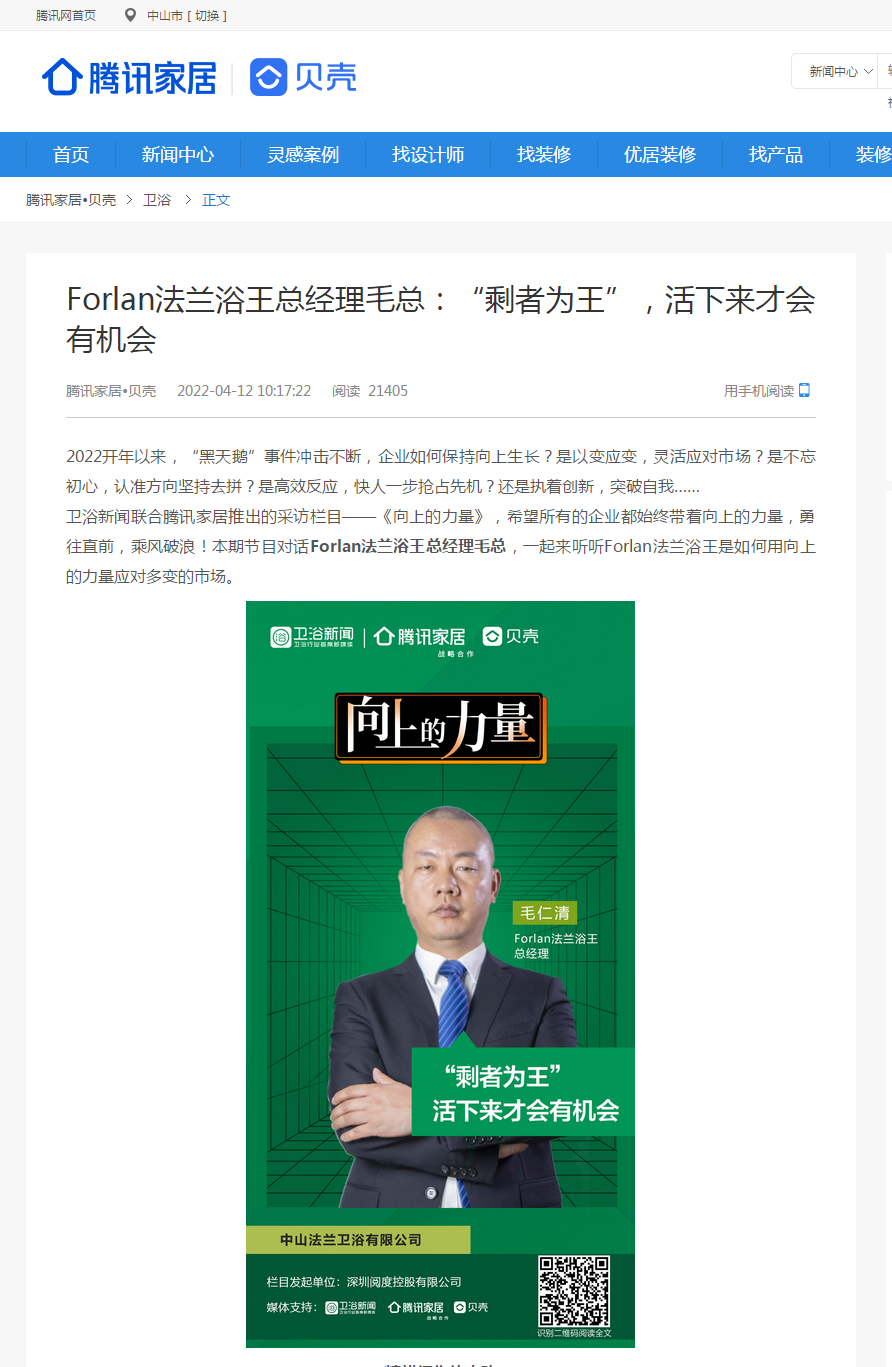Image resolution: width=892 pixels, height=1367 pixels.
Task: Select the 找设计师 menu item
Action: pos(428,154)
